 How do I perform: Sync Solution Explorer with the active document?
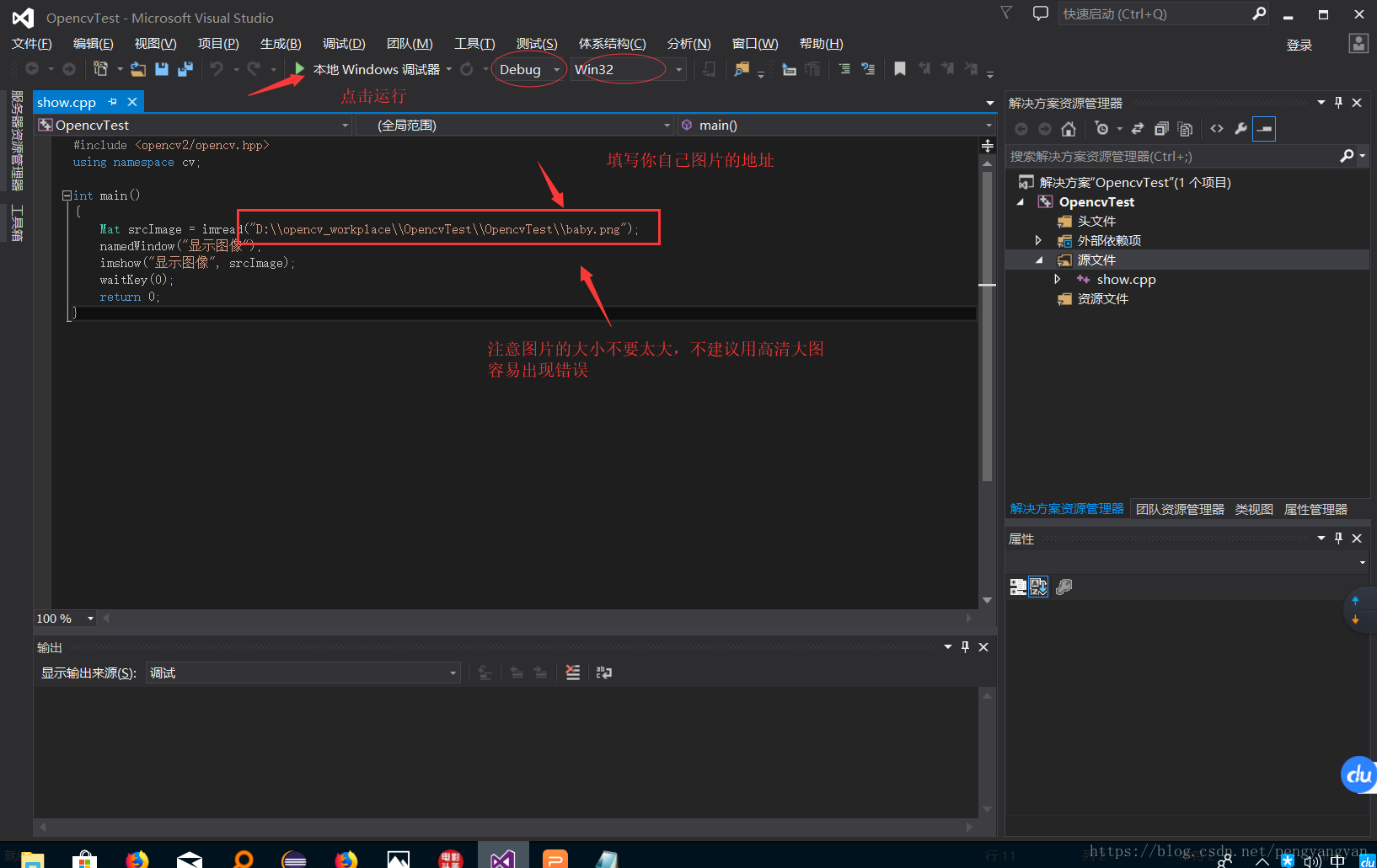[x=1138, y=129]
